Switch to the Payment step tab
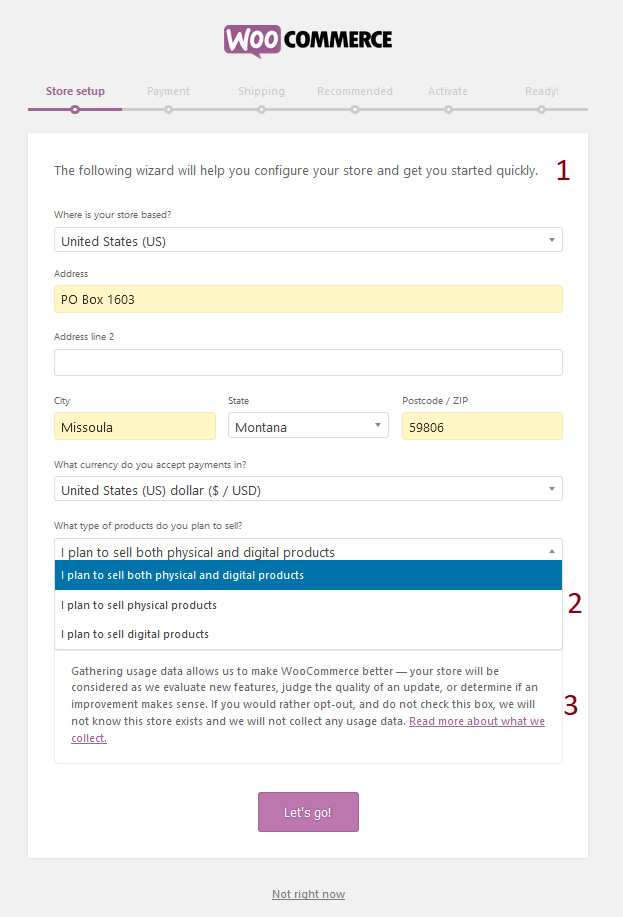The width and height of the screenshot is (623, 917). click(168, 91)
